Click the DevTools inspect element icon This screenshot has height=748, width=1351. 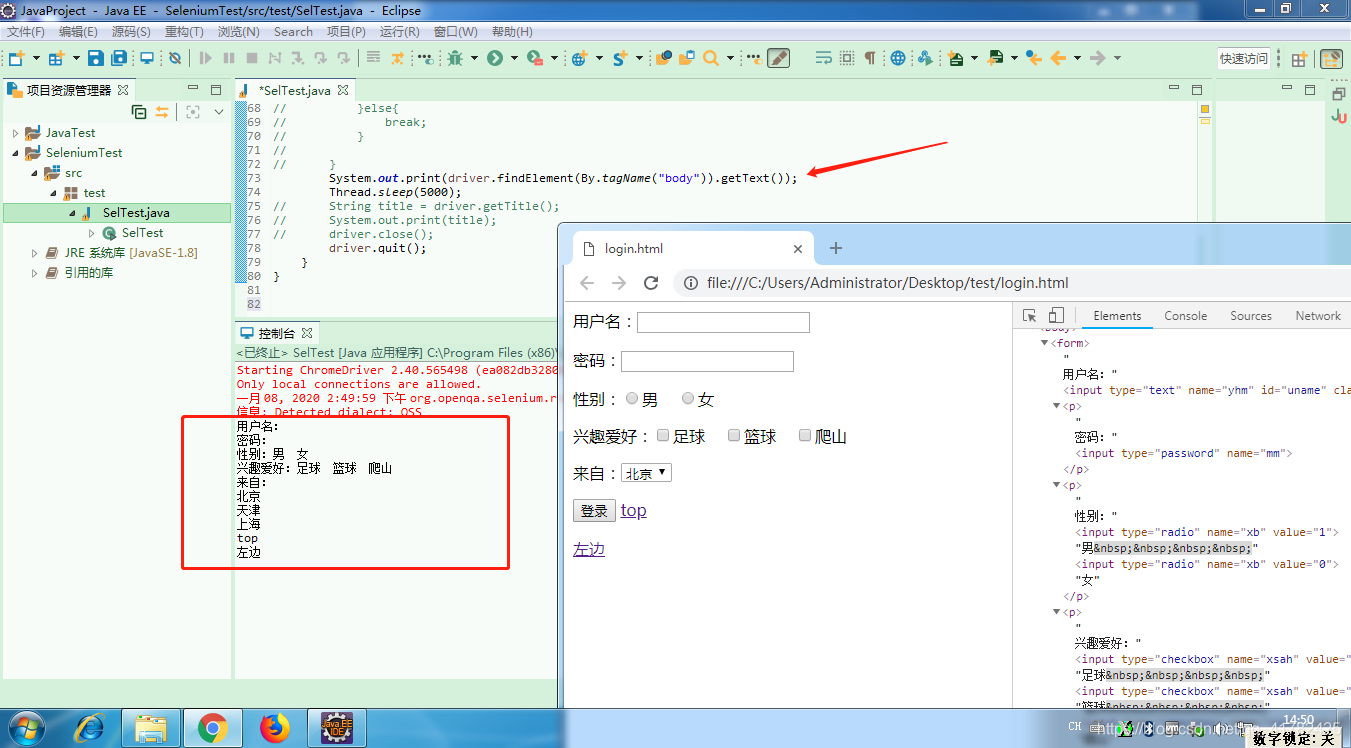coord(1030,316)
